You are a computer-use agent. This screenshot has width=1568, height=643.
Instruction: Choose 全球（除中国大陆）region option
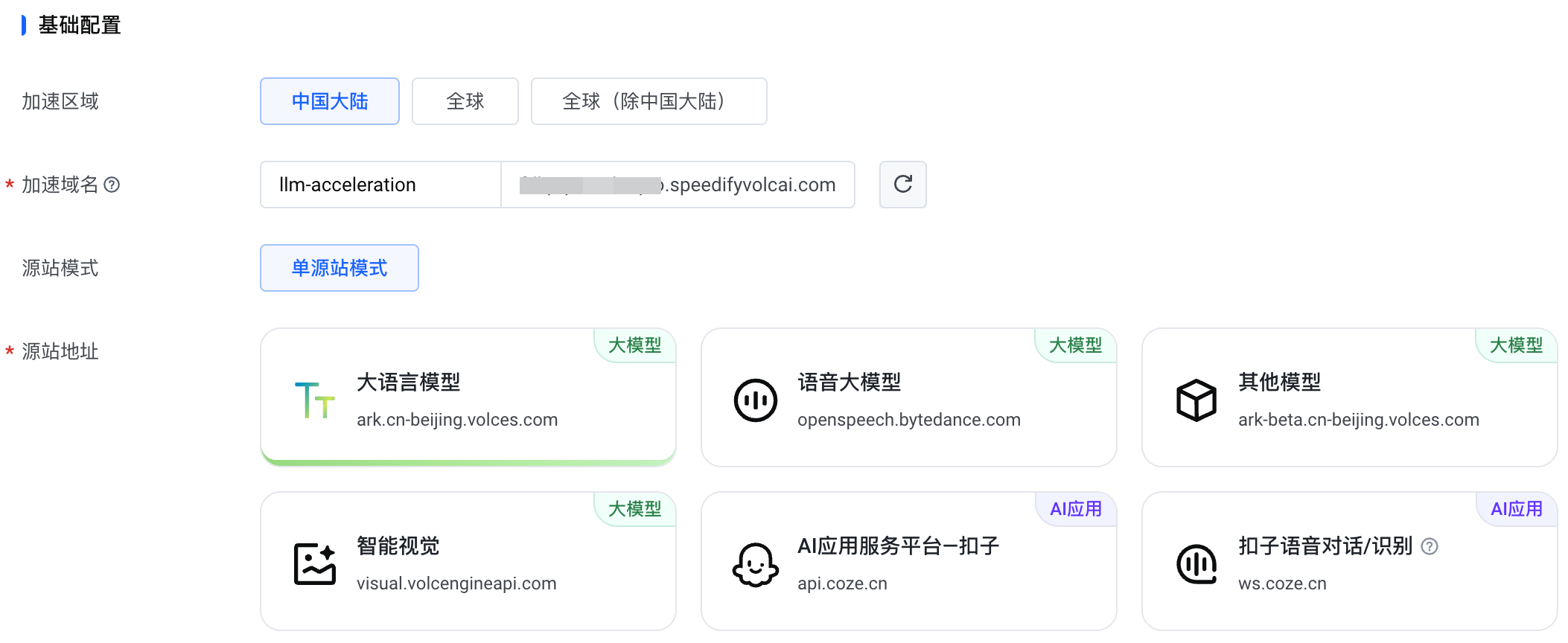click(648, 101)
